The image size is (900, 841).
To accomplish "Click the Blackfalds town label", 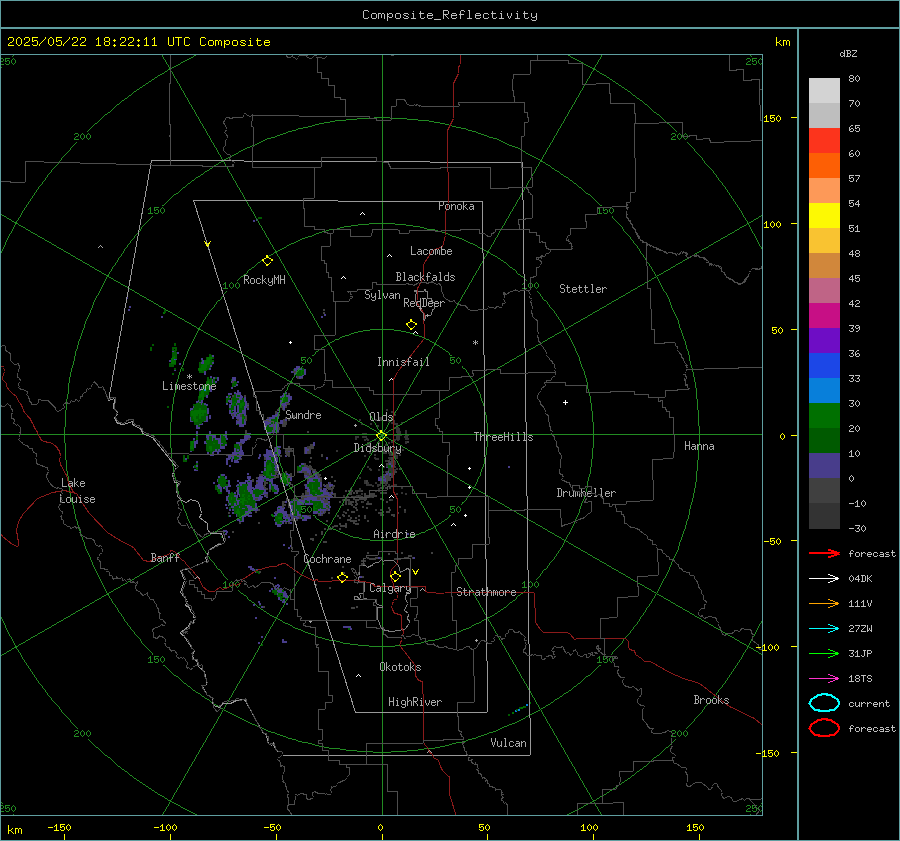I will [x=425, y=277].
